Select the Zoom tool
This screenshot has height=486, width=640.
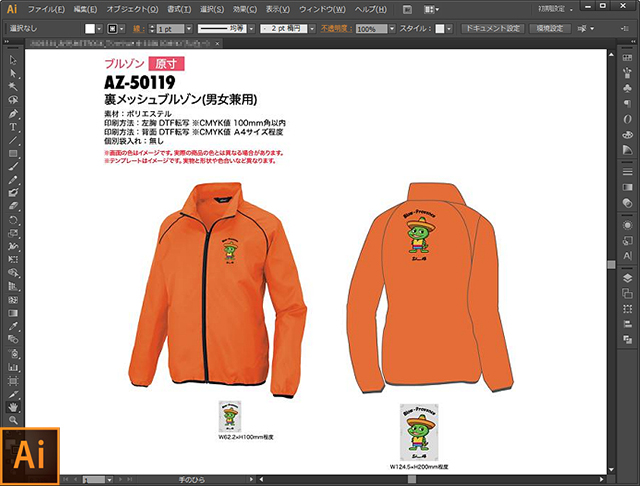pos(12,421)
